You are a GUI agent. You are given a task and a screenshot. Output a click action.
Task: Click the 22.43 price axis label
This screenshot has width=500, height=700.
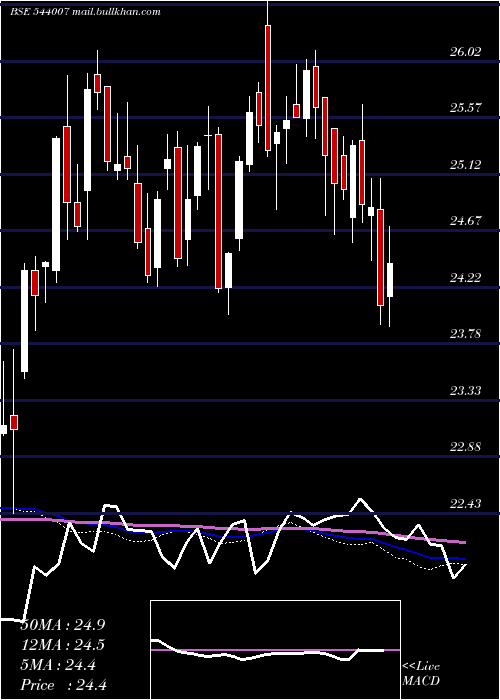466,504
